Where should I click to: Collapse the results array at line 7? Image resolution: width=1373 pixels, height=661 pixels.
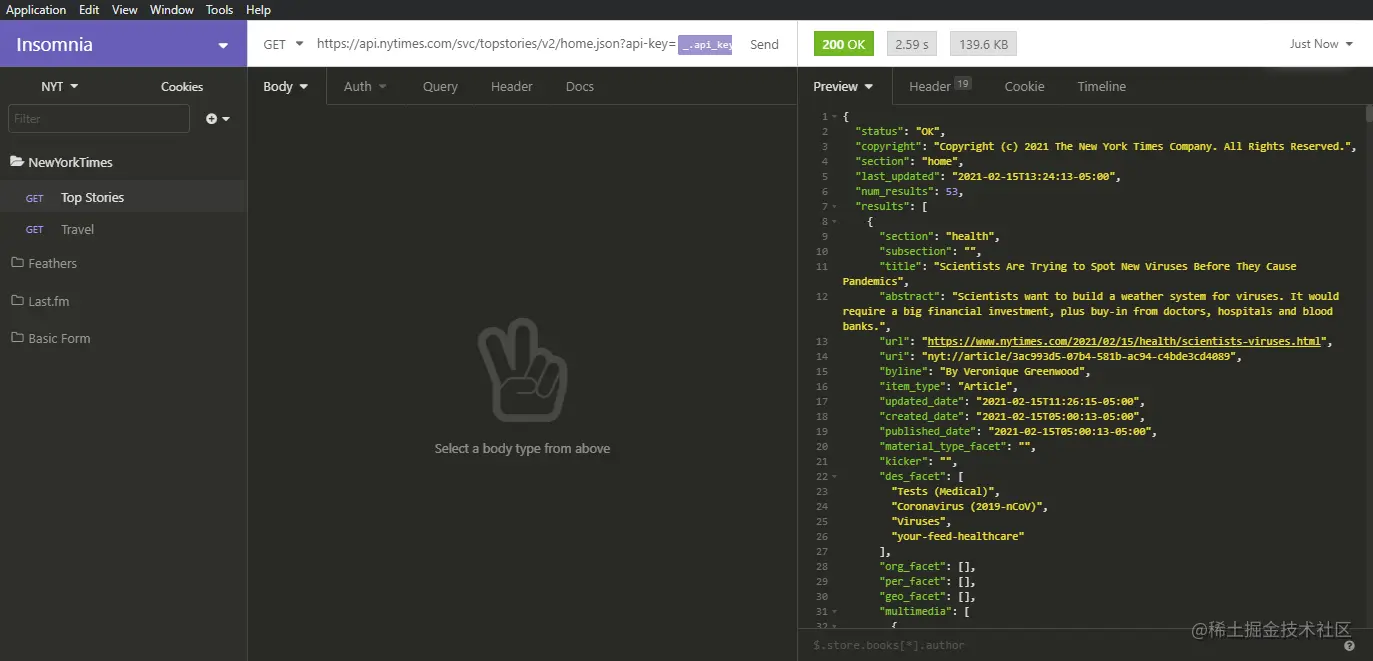pyautogui.click(x=834, y=206)
